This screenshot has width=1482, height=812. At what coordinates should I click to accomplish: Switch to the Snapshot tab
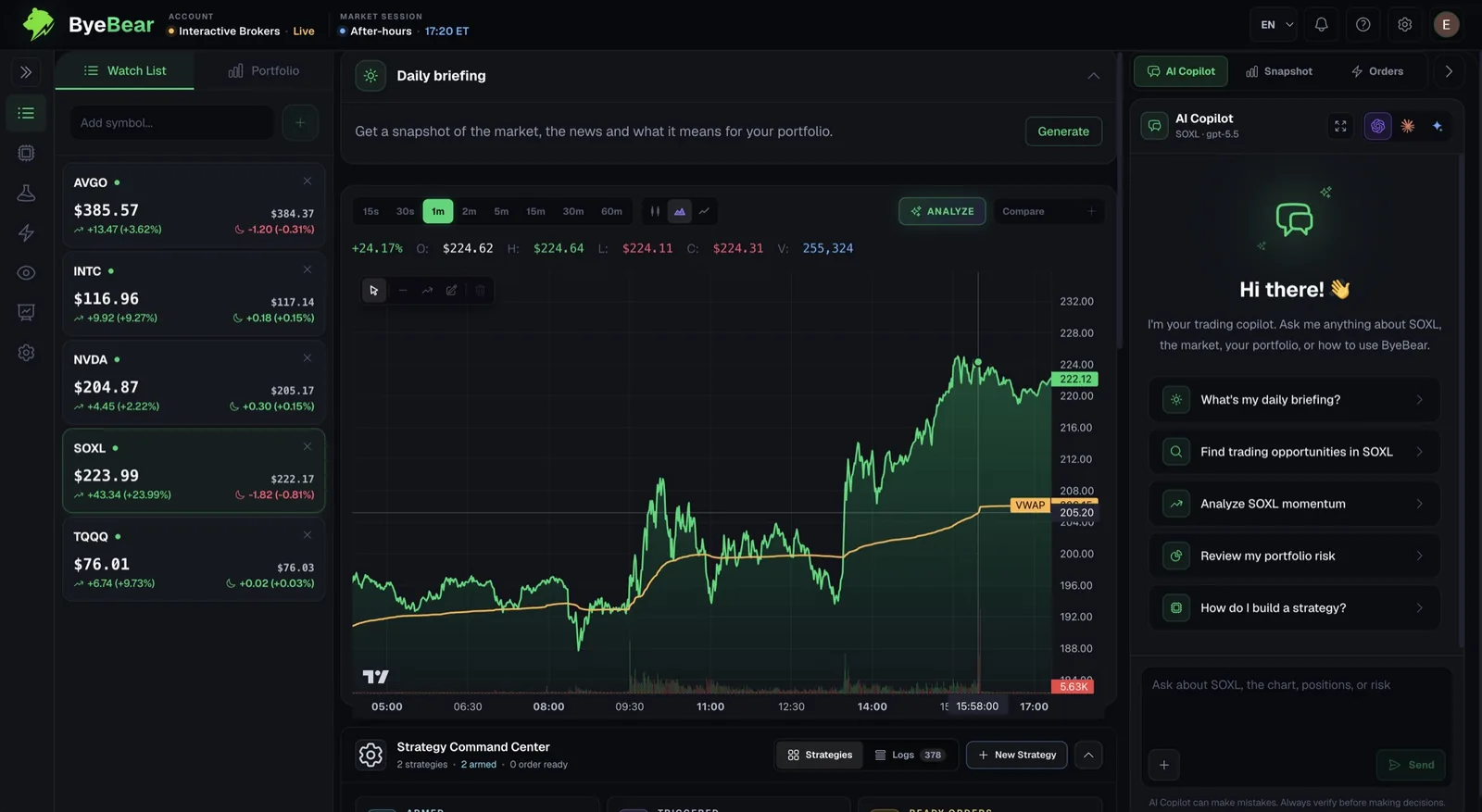point(1279,71)
